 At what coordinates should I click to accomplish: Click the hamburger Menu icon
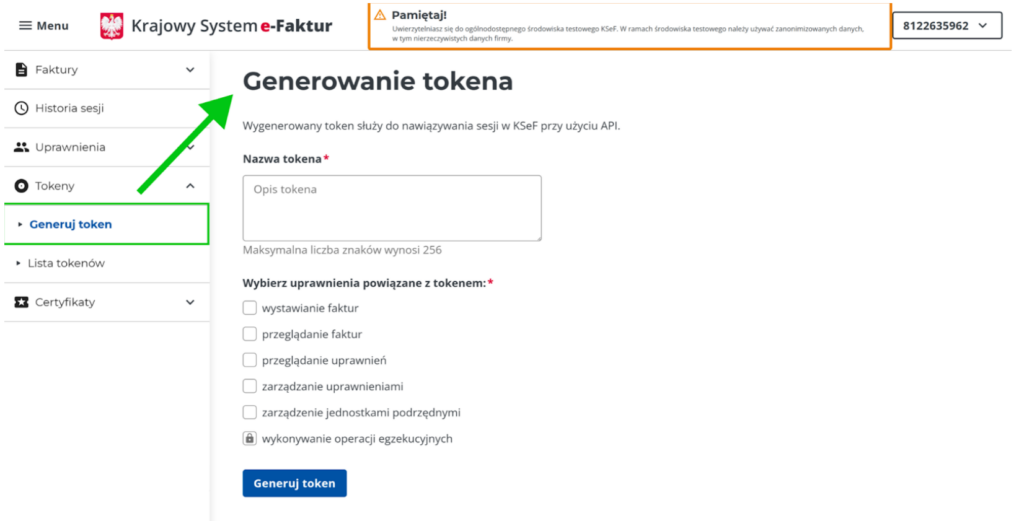(x=25, y=26)
